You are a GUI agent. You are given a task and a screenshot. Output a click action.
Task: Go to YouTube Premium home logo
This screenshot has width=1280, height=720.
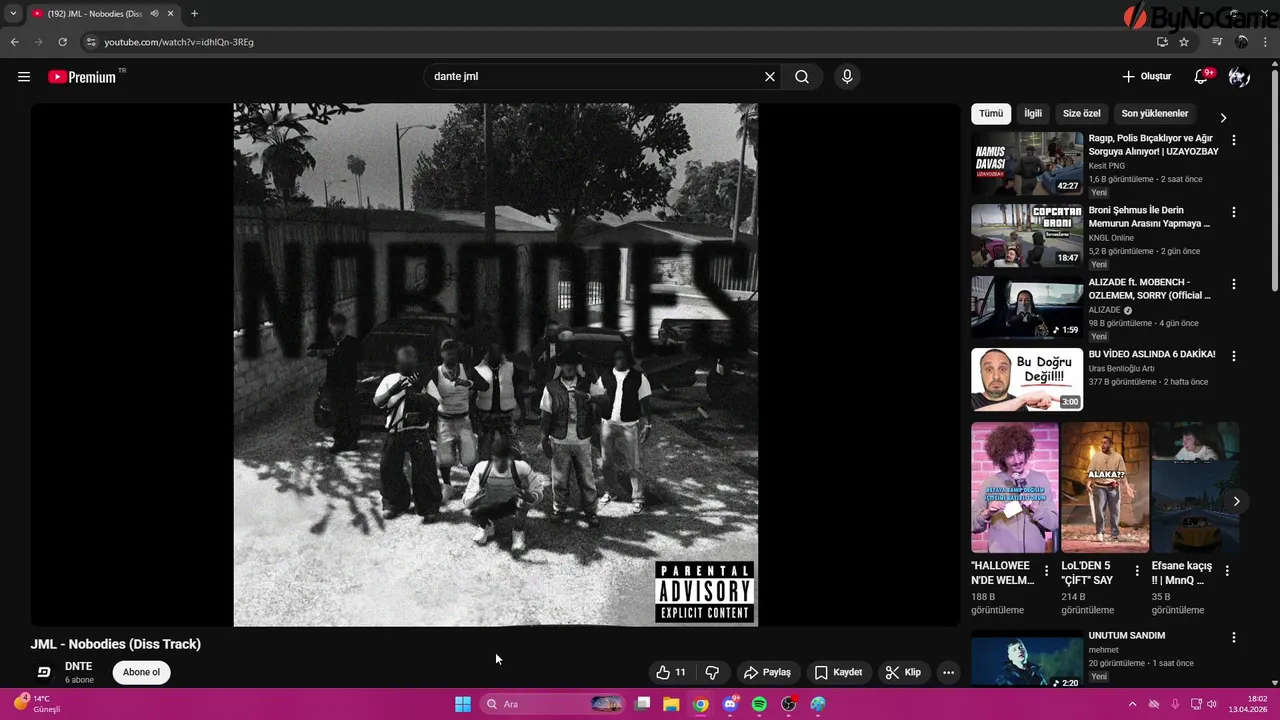pos(82,77)
